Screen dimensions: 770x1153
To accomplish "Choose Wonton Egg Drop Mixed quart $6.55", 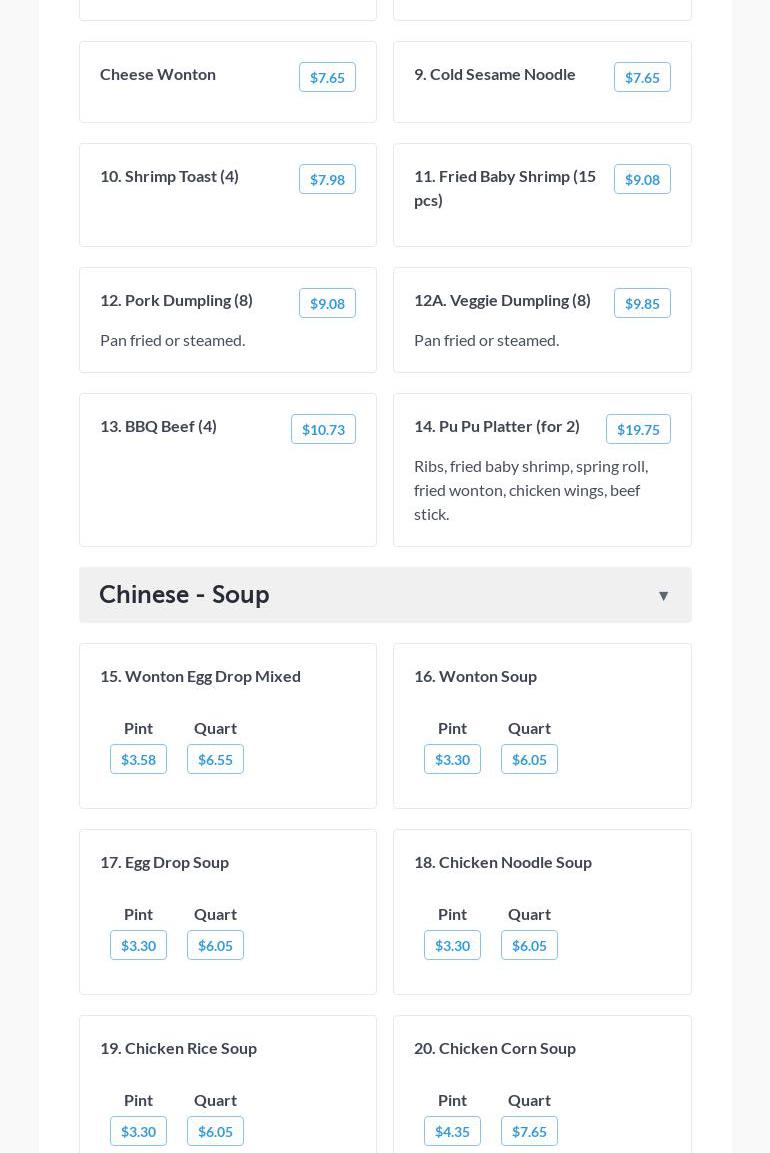I will coord(215,760).
